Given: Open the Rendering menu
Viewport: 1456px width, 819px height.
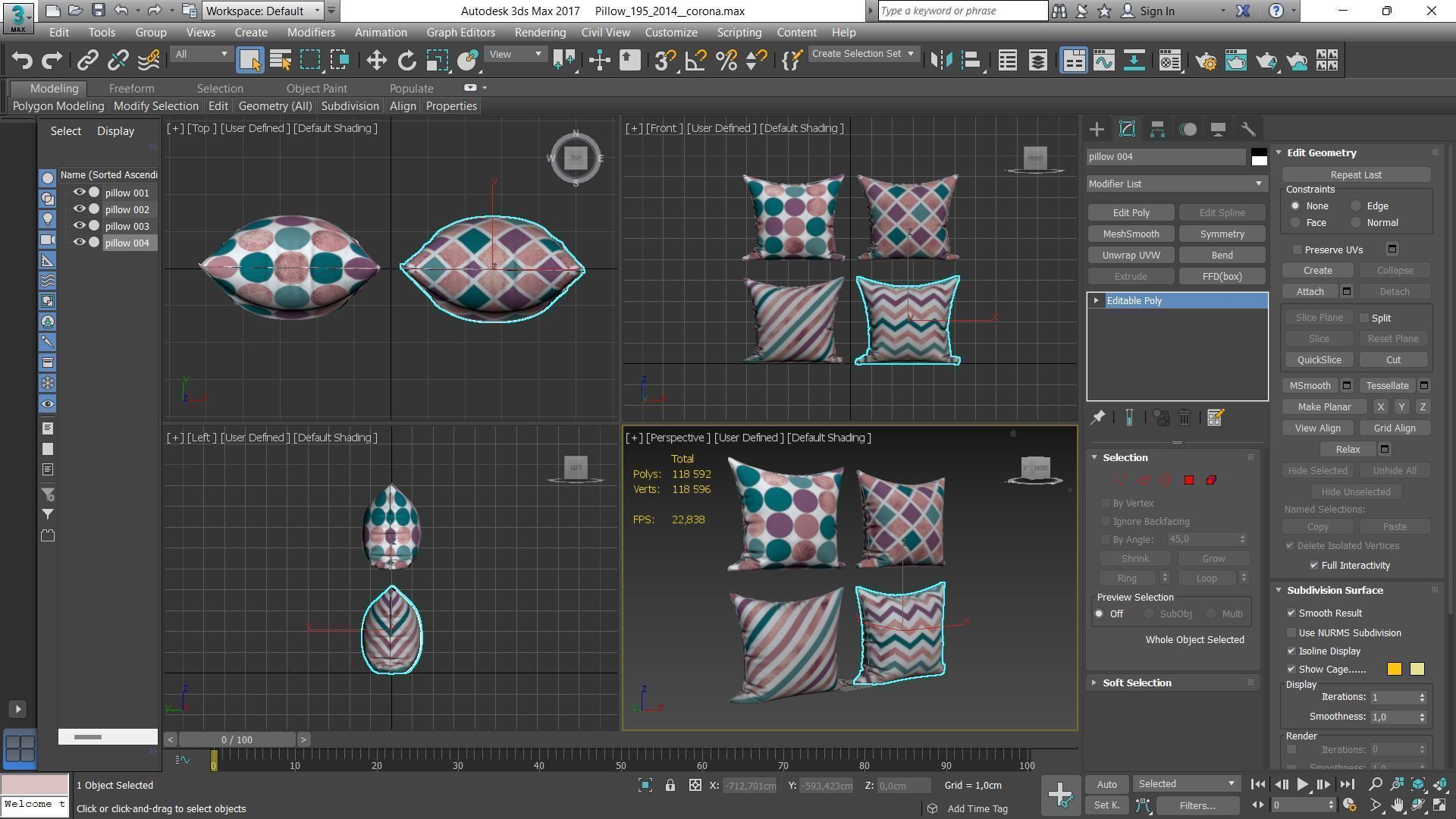Looking at the screenshot, I should tap(539, 33).
